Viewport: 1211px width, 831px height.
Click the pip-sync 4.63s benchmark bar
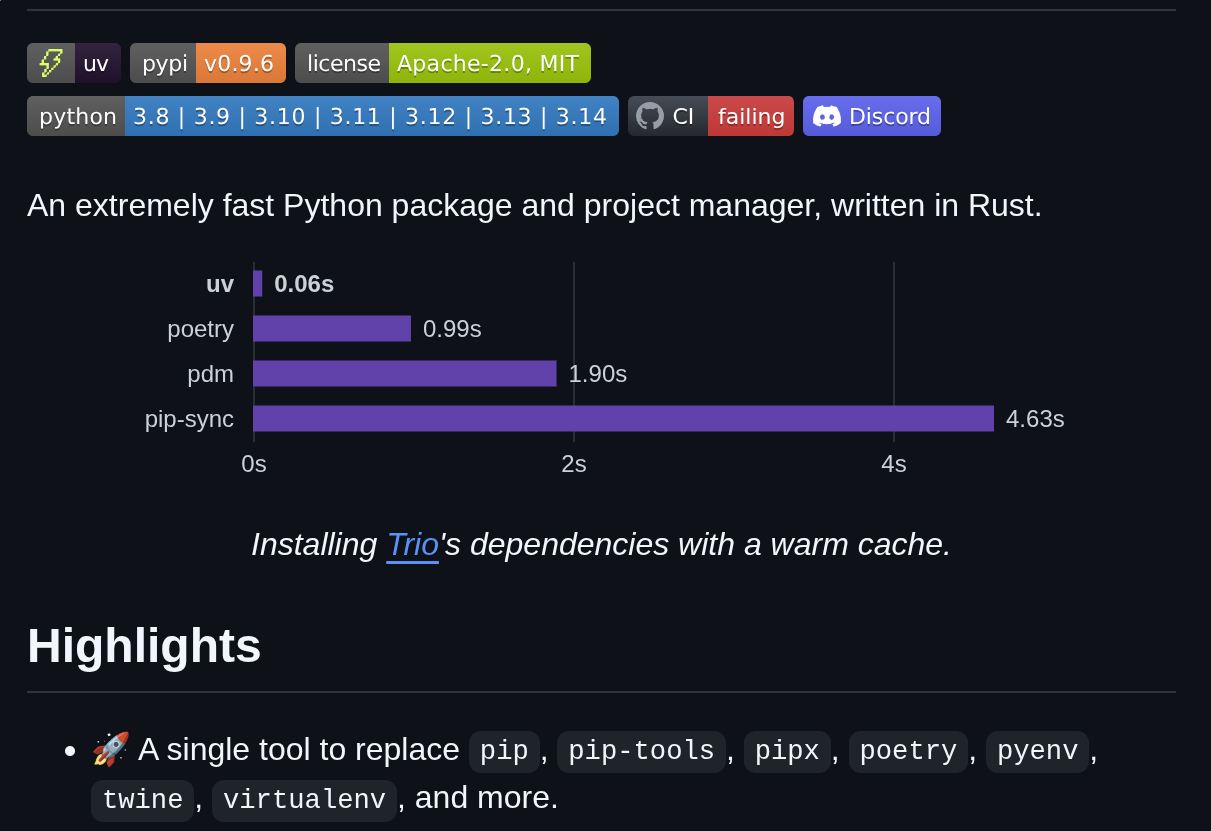tap(623, 419)
